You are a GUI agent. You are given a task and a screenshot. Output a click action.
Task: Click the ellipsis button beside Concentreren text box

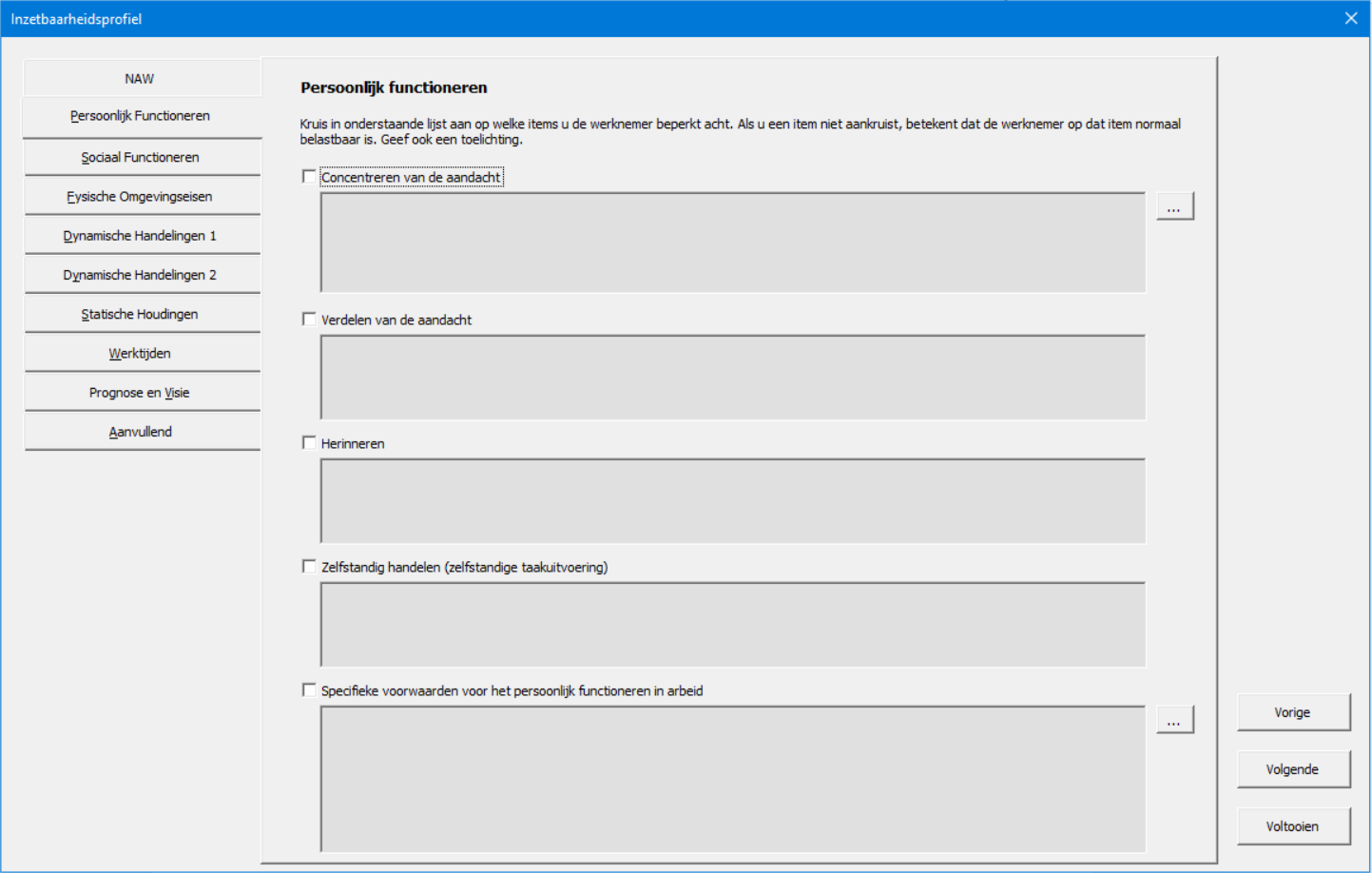pos(1174,206)
